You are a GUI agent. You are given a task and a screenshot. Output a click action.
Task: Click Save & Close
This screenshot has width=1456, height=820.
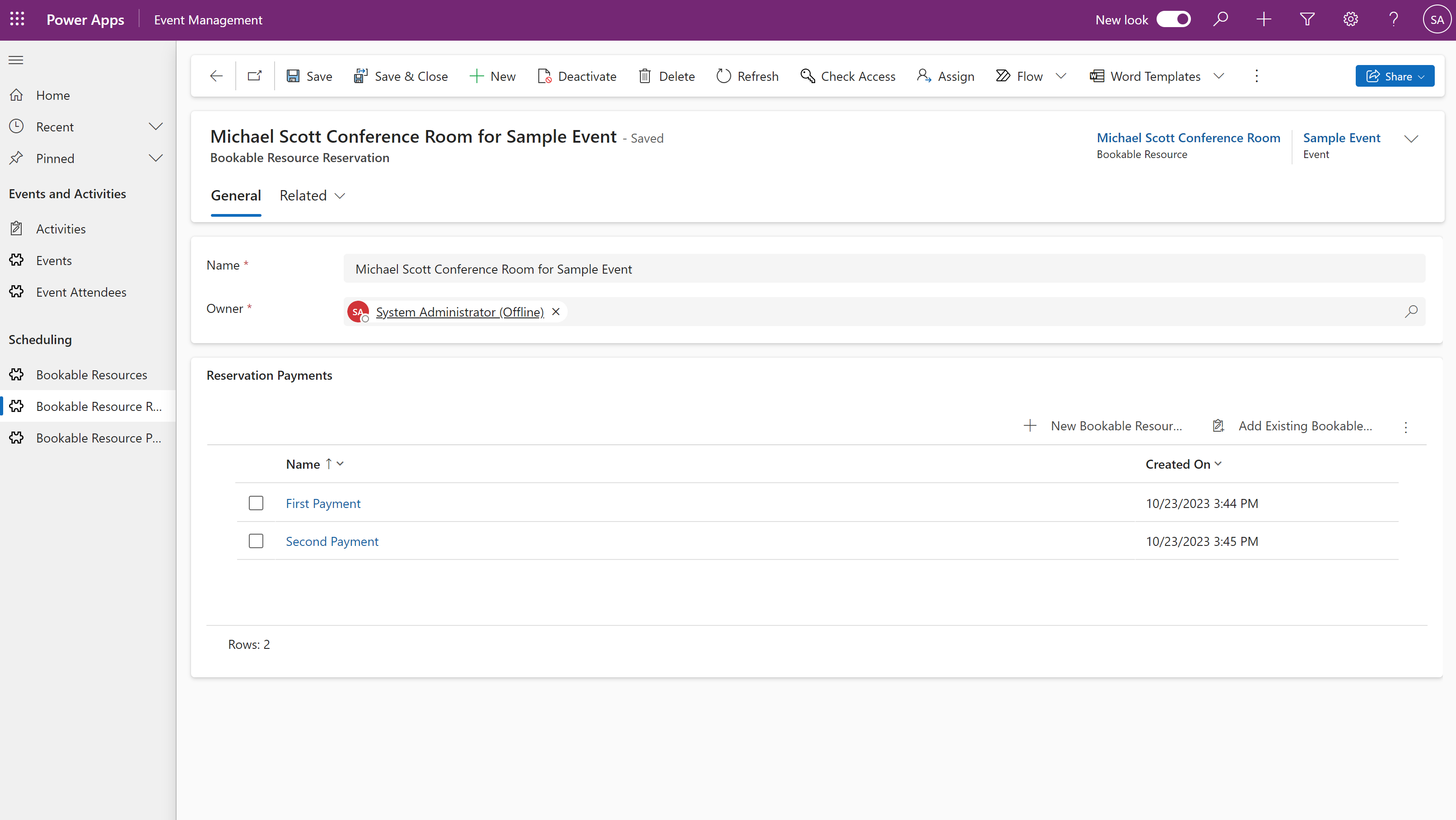point(400,76)
